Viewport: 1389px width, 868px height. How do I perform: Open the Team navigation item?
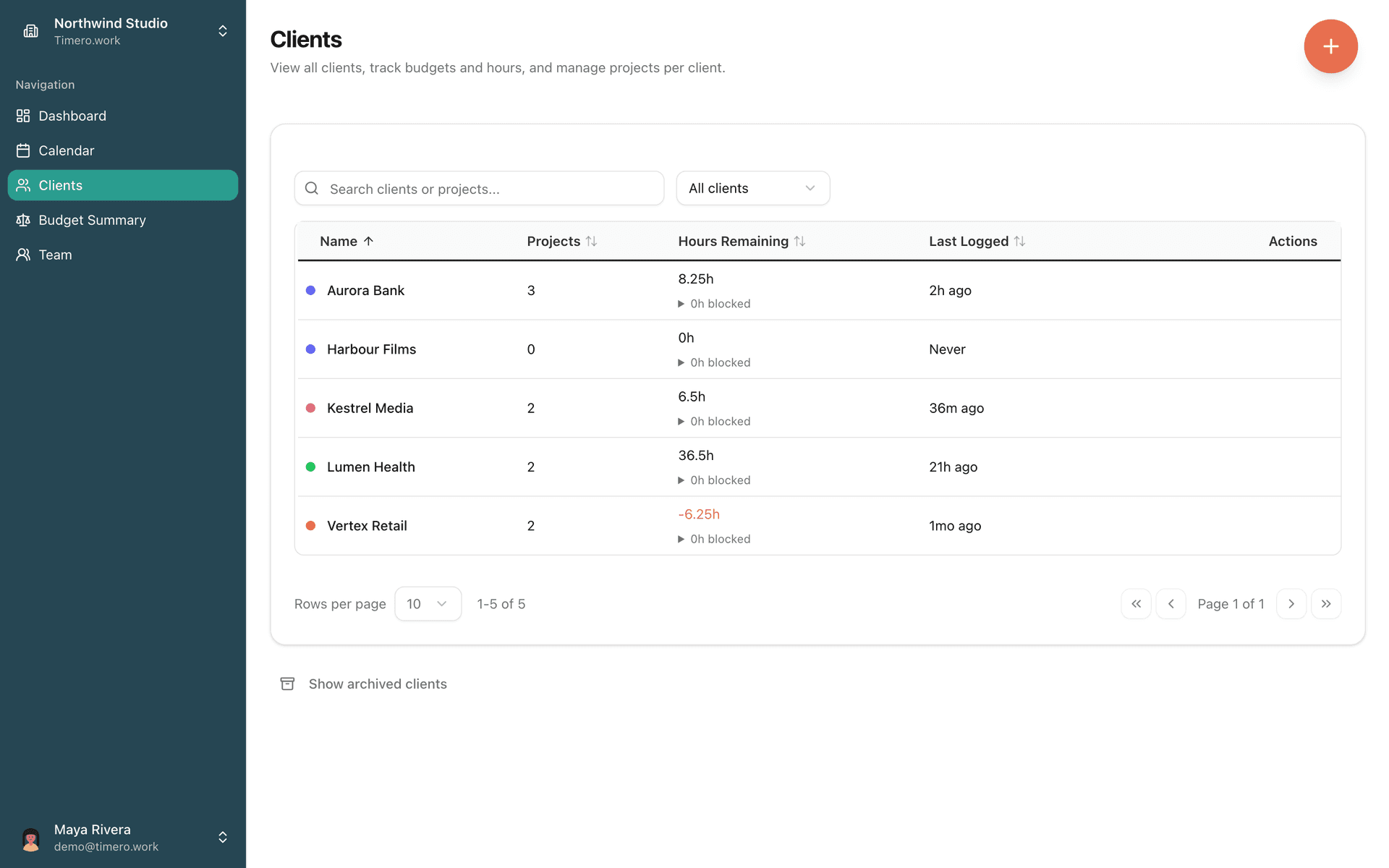[x=123, y=255]
